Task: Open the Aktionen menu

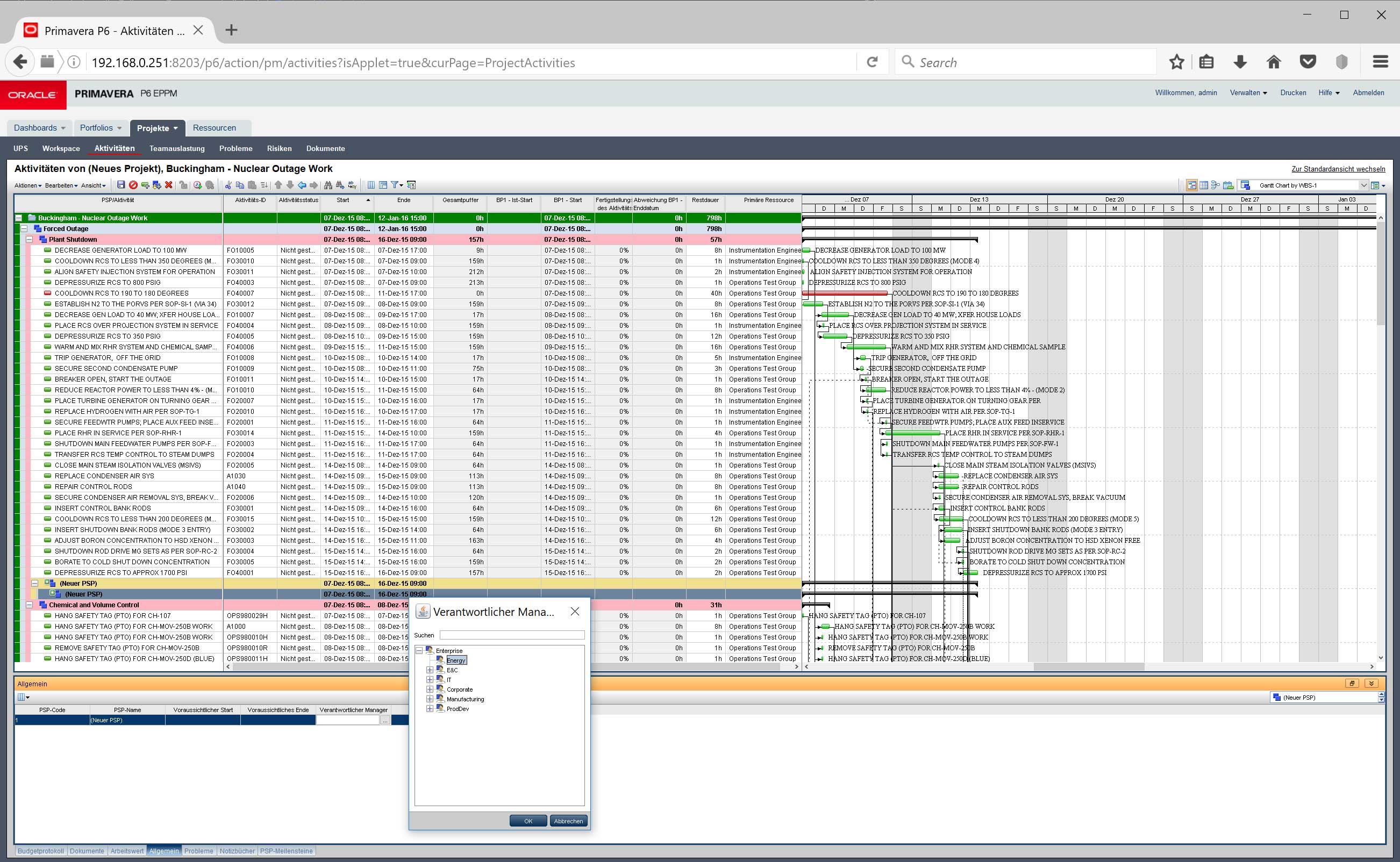Action: (x=28, y=185)
